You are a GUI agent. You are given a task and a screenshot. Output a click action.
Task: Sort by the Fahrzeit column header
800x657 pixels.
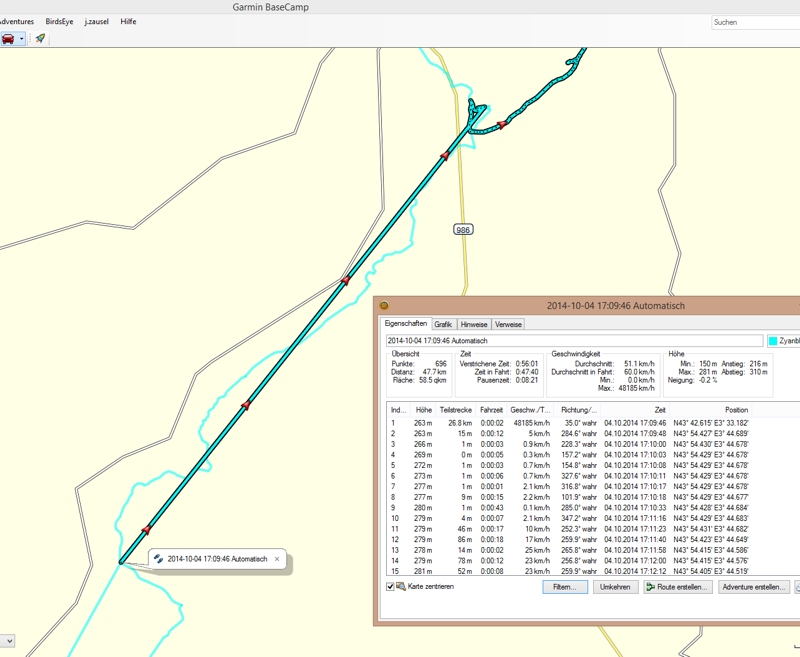pos(491,410)
